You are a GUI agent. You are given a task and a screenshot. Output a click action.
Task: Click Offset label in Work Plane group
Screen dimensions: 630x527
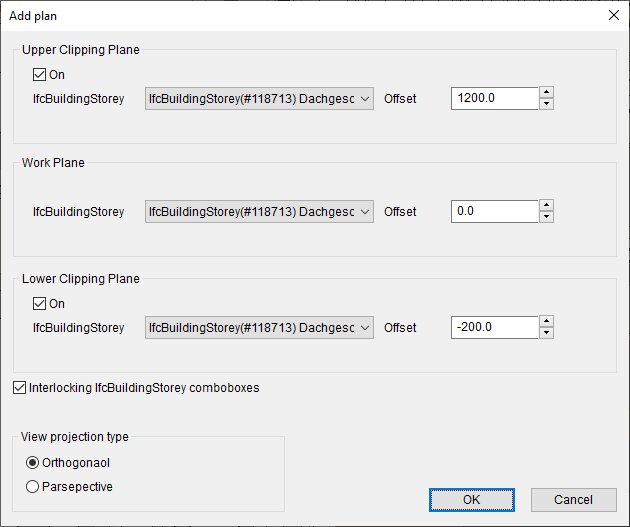[x=400, y=212]
